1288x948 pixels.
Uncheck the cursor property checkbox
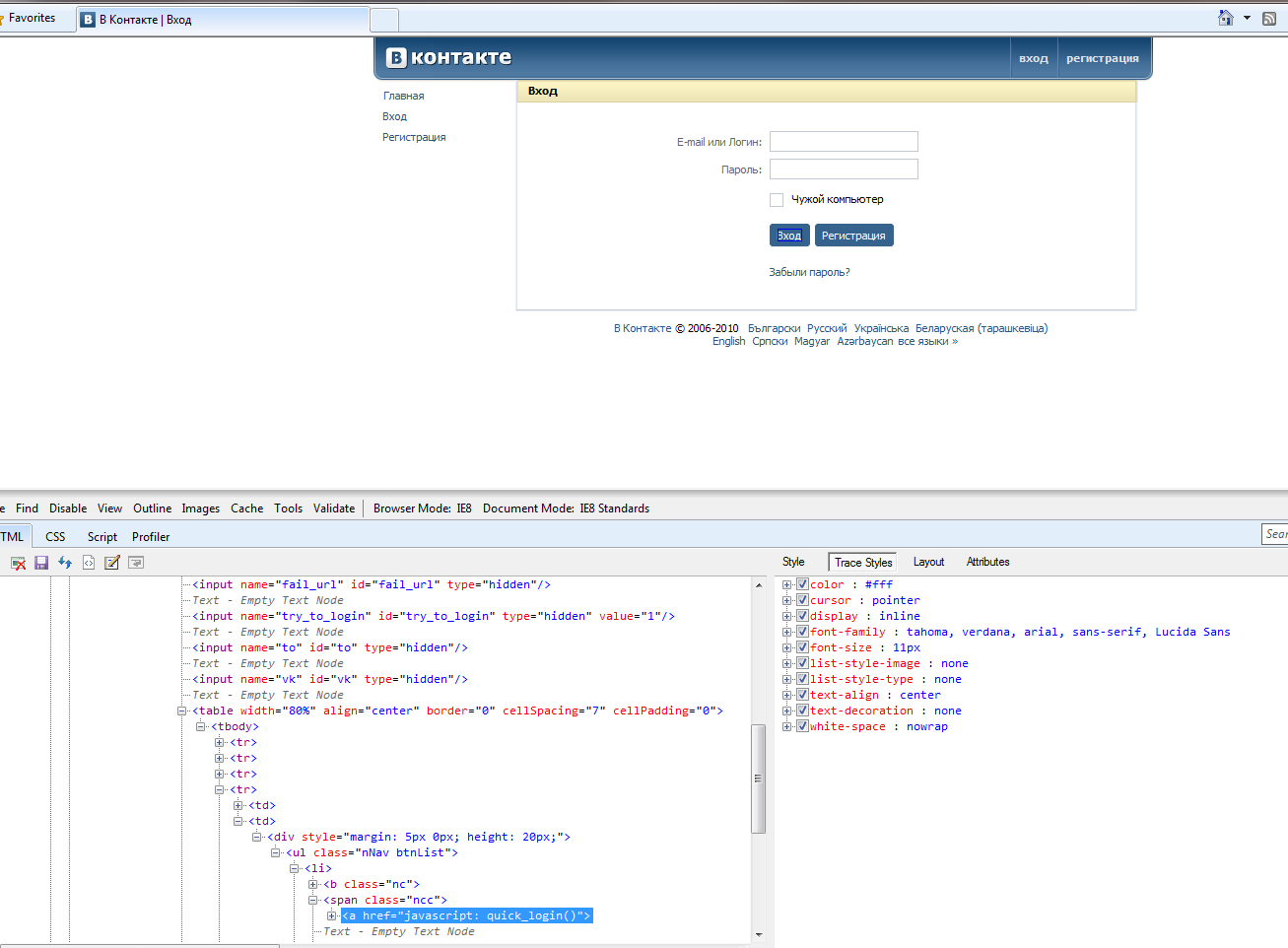click(x=802, y=600)
